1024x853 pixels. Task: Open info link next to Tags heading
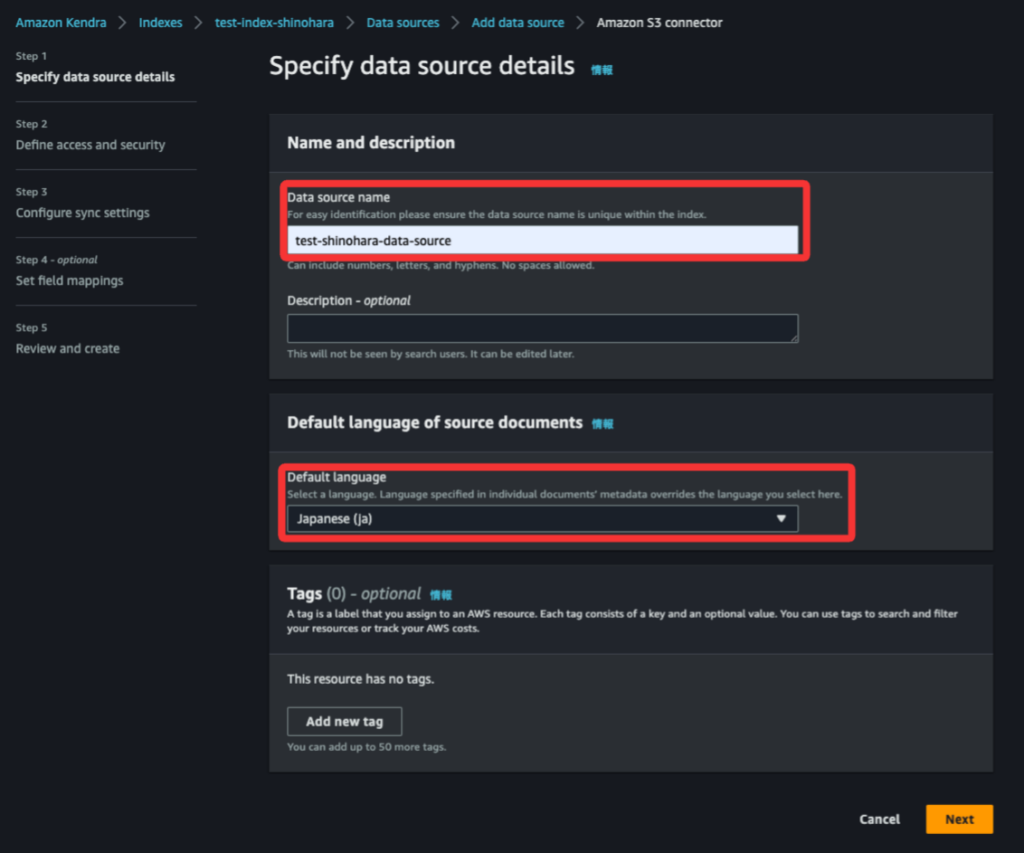tap(441, 595)
